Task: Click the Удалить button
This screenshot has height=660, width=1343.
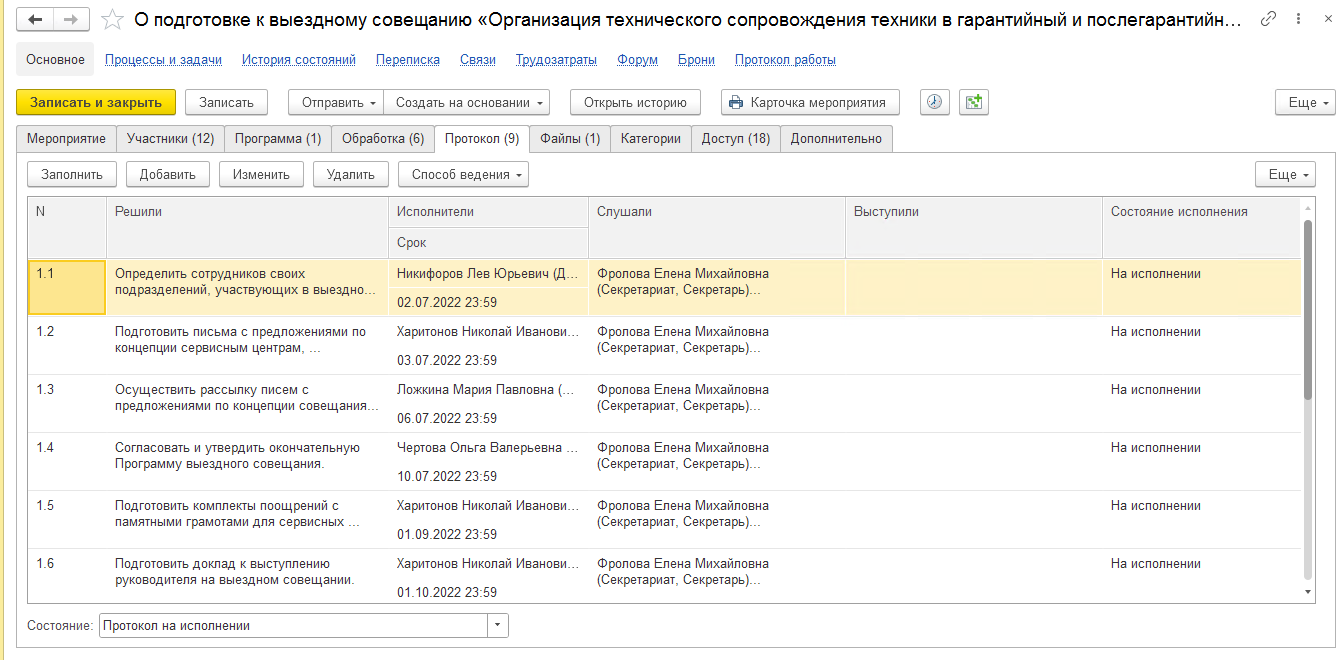Action: coord(350,174)
